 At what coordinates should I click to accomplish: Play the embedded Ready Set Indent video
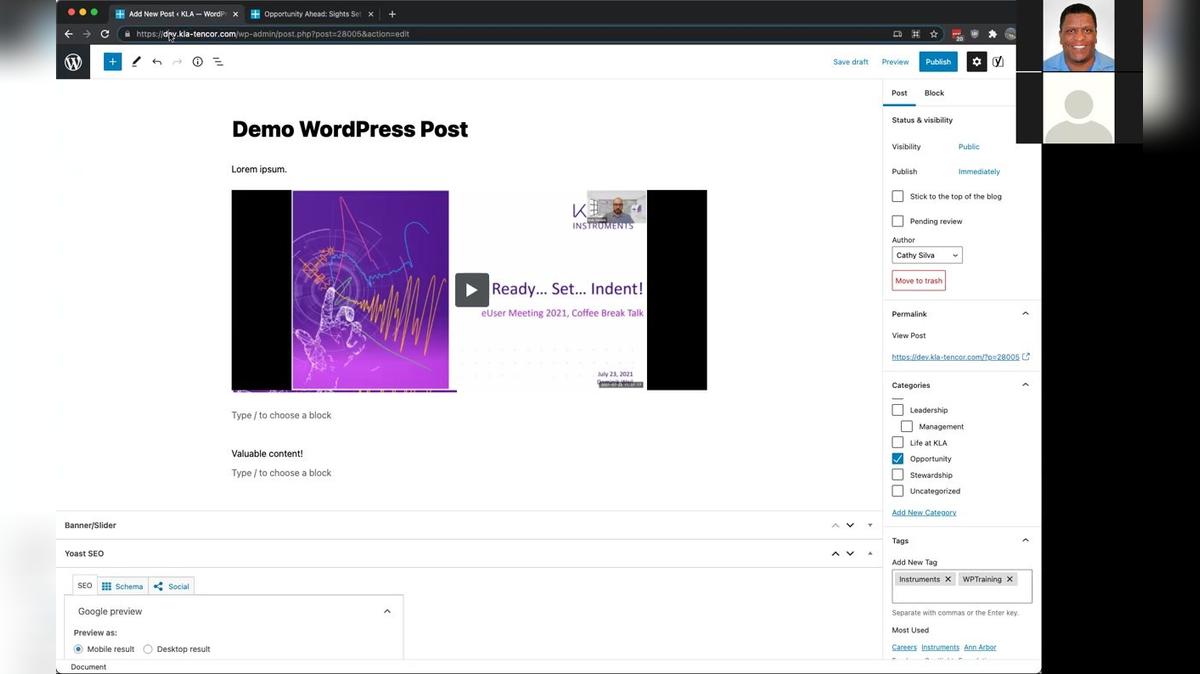click(x=472, y=290)
